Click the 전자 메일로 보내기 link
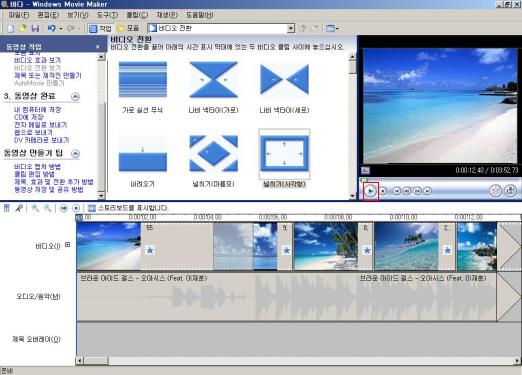The width and height of the screenshot is (522, 375). 40,125
